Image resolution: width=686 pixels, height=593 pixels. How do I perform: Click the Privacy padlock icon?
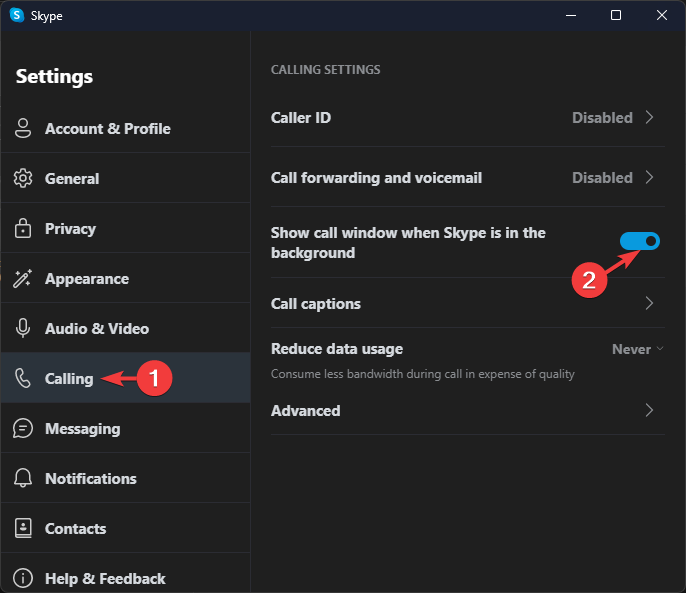[23, 228]
